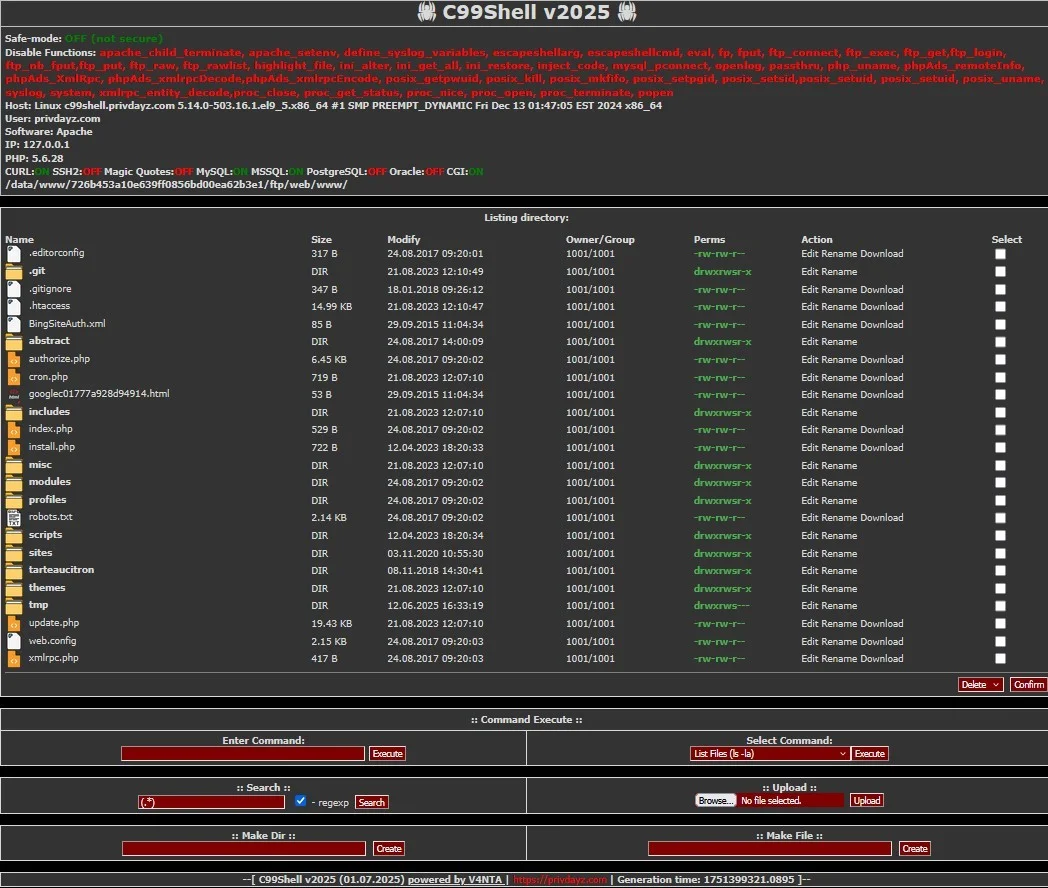
Task: Click the folder icon next to "scripts"
Action: pyautogui.click(x=13, y=535)
